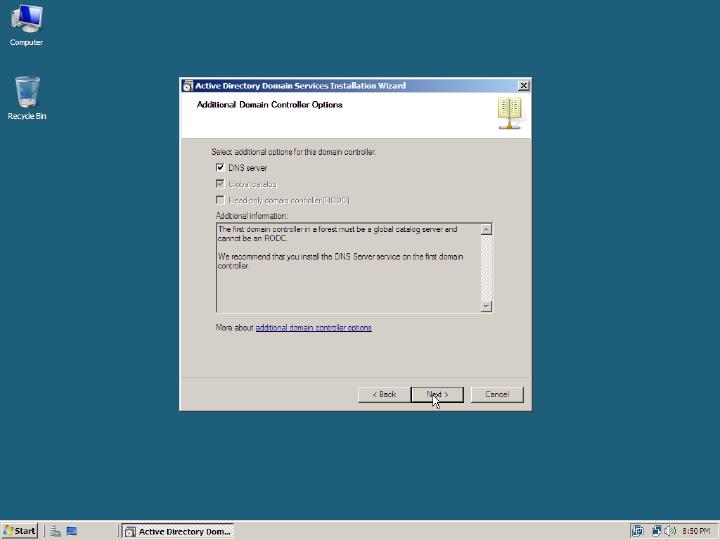Image resolution: width=720 pixels, height=540 pixels.
Task: Click the 'Additional information:' label
Action: coord(252,215)
